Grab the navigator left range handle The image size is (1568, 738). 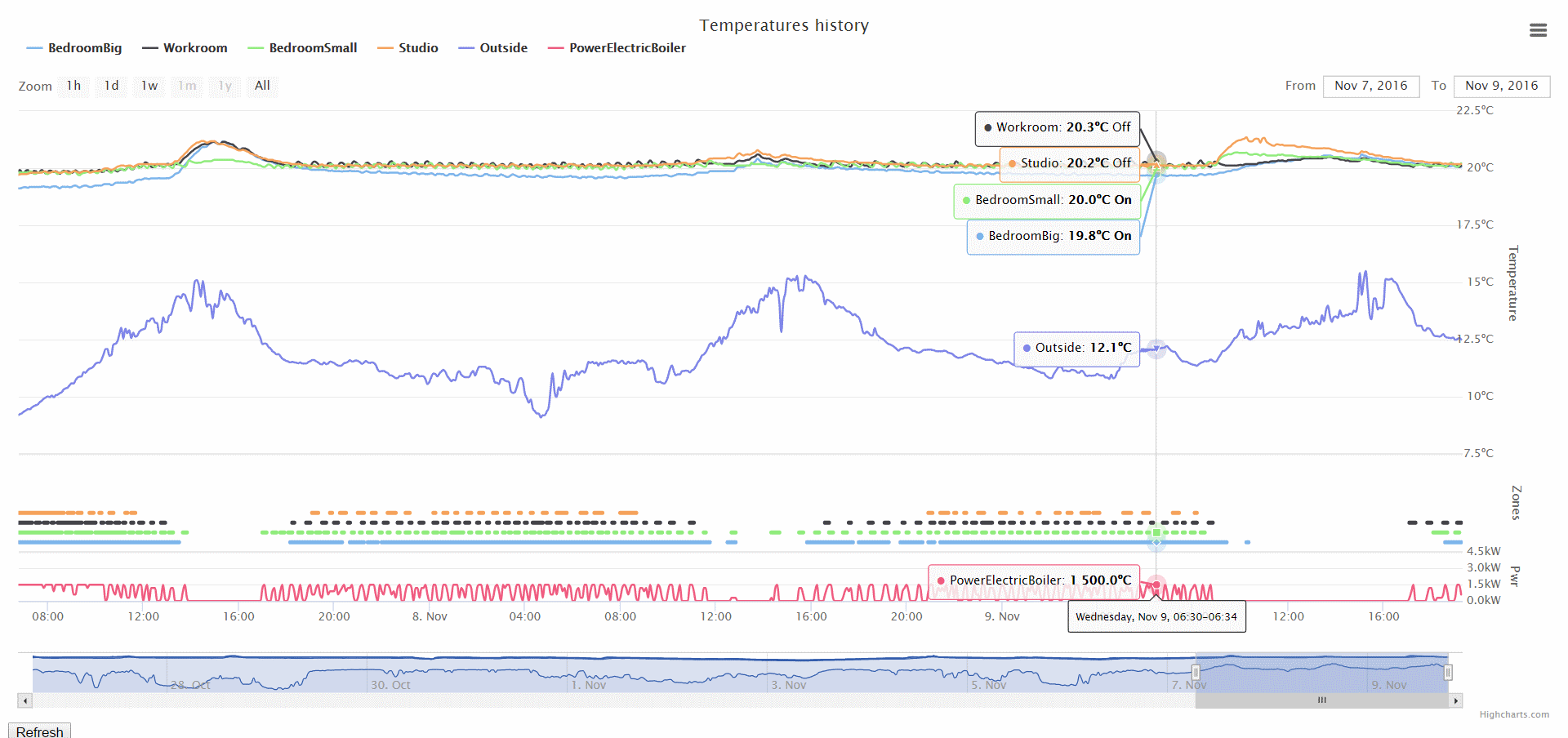point(1196,673)
